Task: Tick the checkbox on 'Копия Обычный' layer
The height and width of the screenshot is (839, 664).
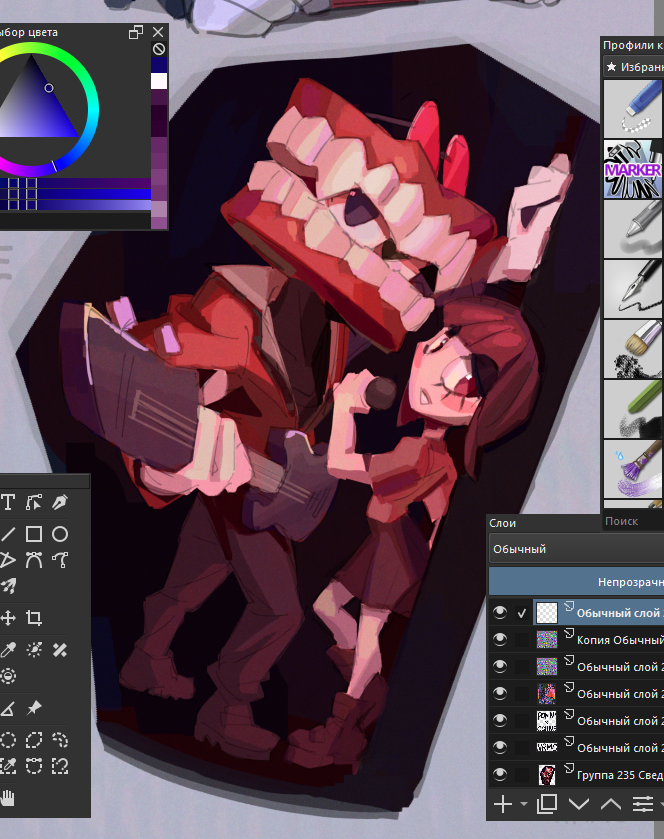Action: tap(522, 640)
